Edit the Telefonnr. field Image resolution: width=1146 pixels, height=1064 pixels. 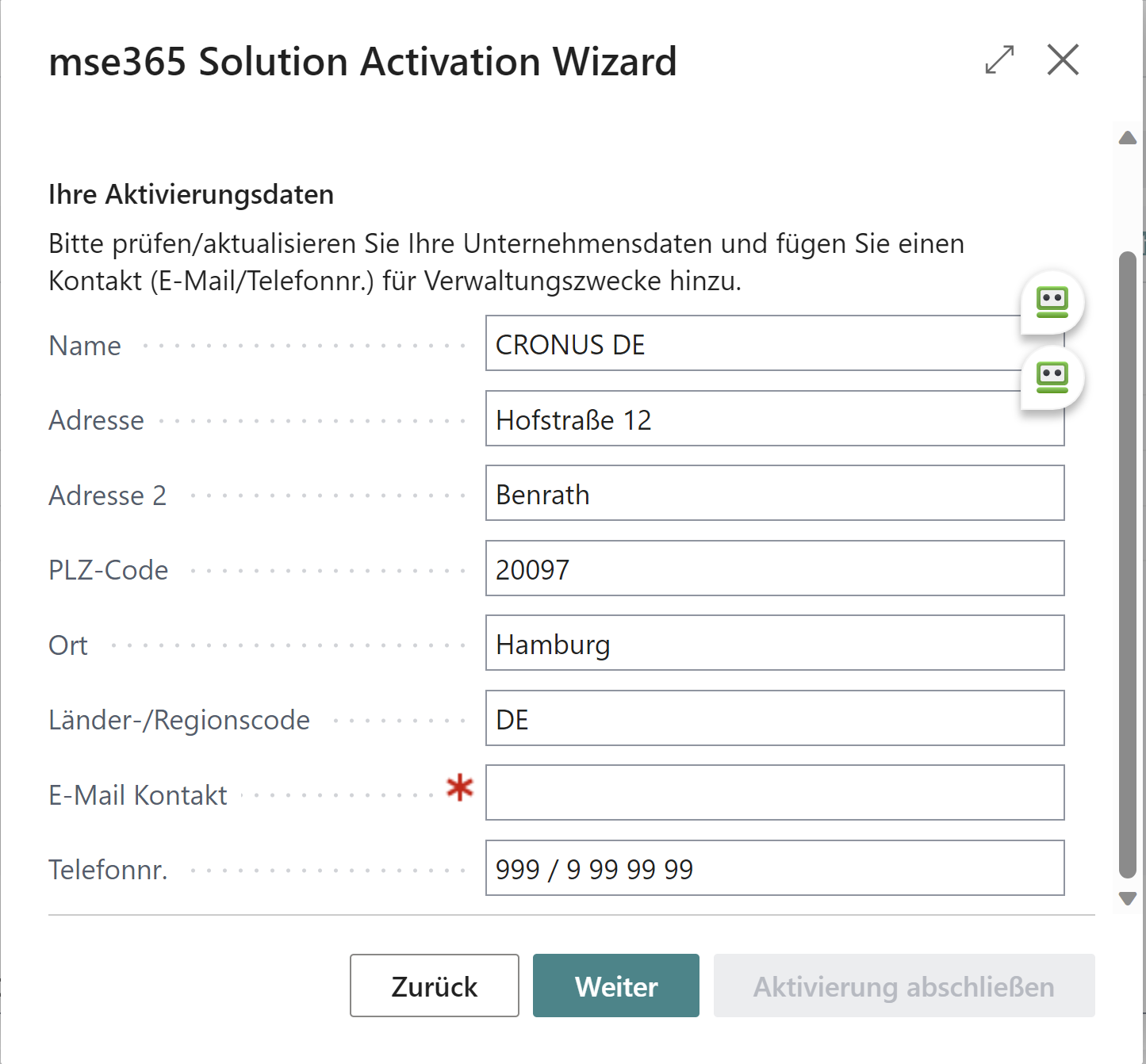(774, 868)
